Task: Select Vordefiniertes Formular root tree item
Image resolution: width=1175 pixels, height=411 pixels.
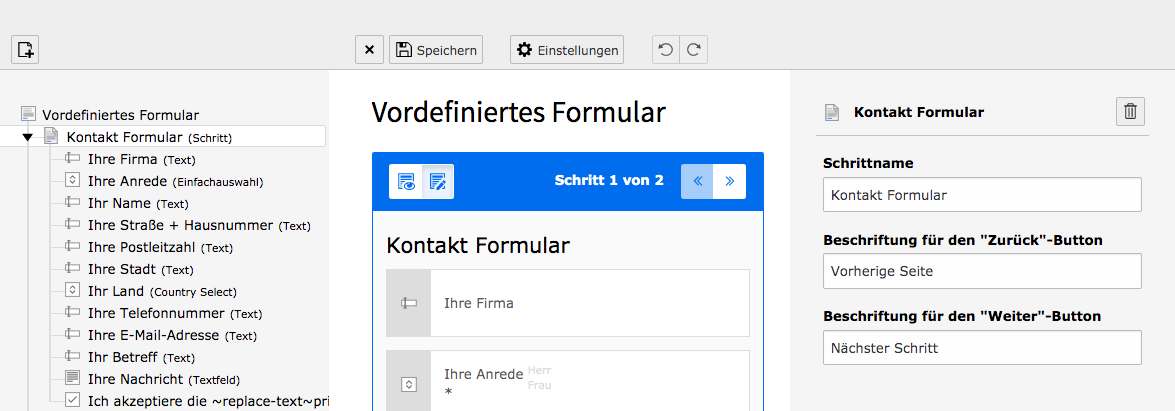Action: coord(110,115)
